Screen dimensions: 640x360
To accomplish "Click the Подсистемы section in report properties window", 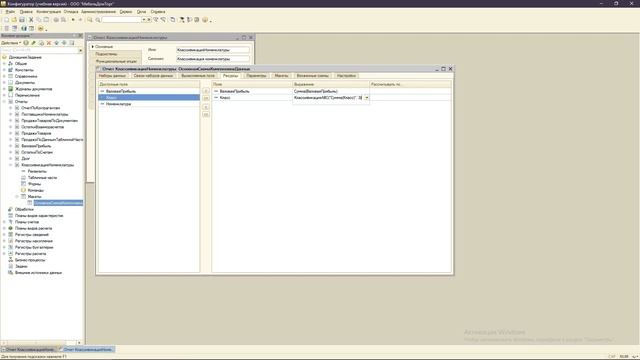I will click(107, 54).
